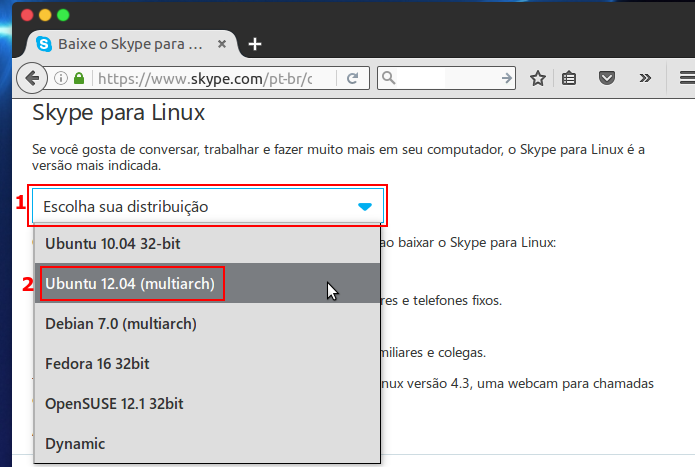
Task: Bookmark this page with the star icon
Action: click(x=538, y=78)
